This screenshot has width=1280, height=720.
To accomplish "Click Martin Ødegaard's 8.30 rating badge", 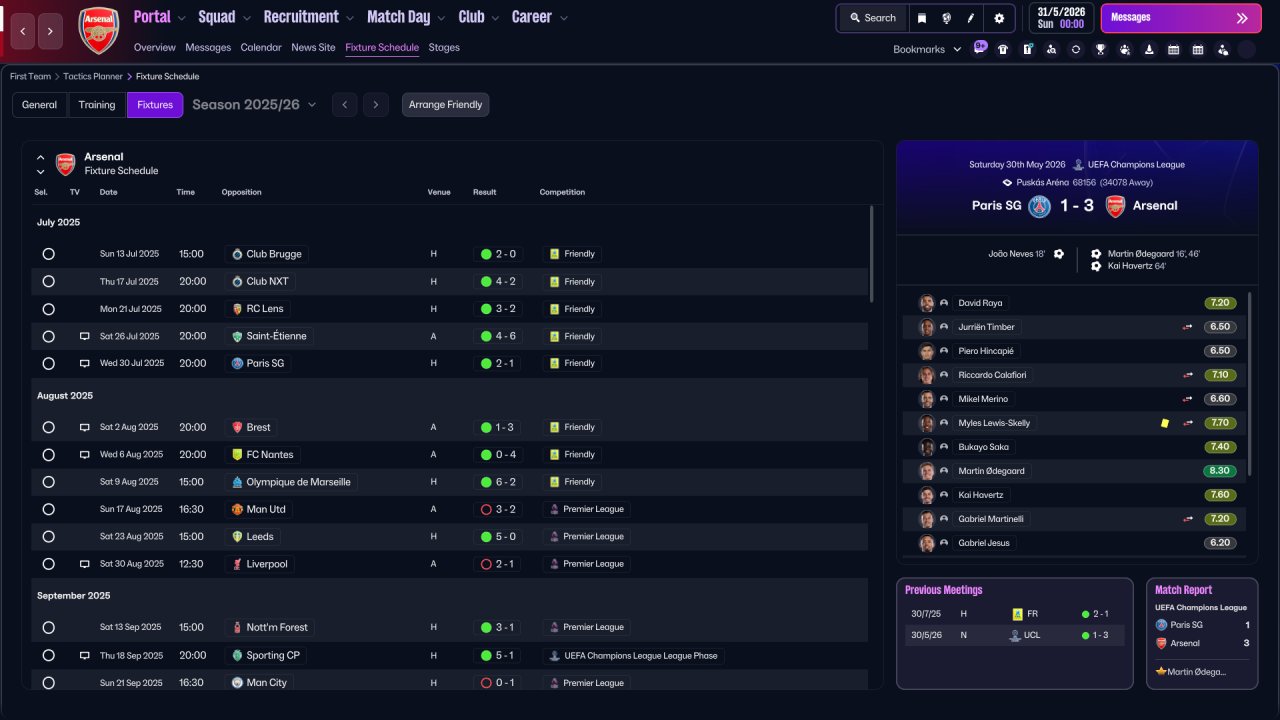I will coord(1220,471).
